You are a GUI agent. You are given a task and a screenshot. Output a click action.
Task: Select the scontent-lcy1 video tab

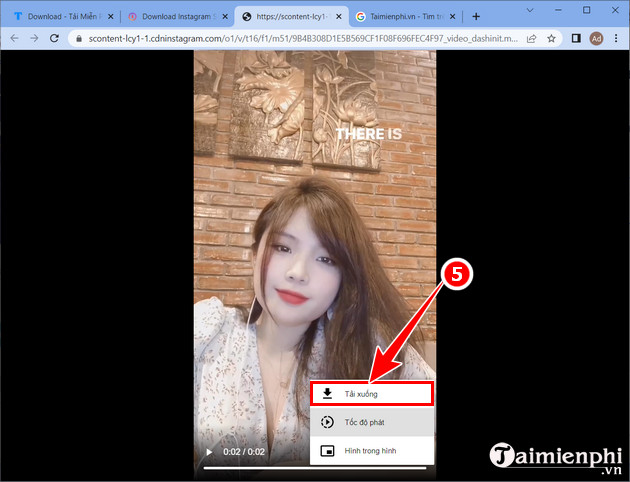(292, 16)
